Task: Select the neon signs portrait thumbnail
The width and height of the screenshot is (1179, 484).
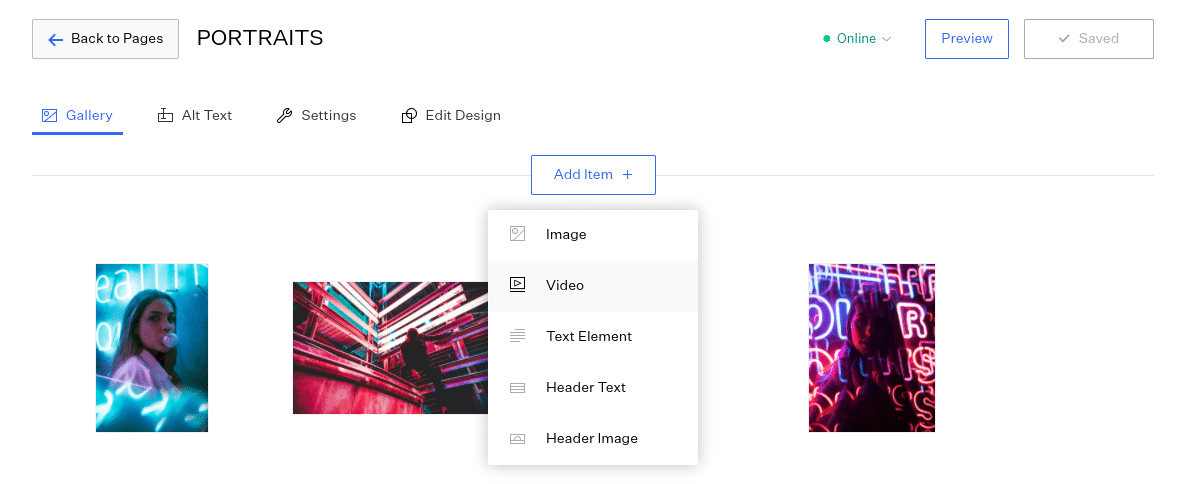Action: click(871, 348)
